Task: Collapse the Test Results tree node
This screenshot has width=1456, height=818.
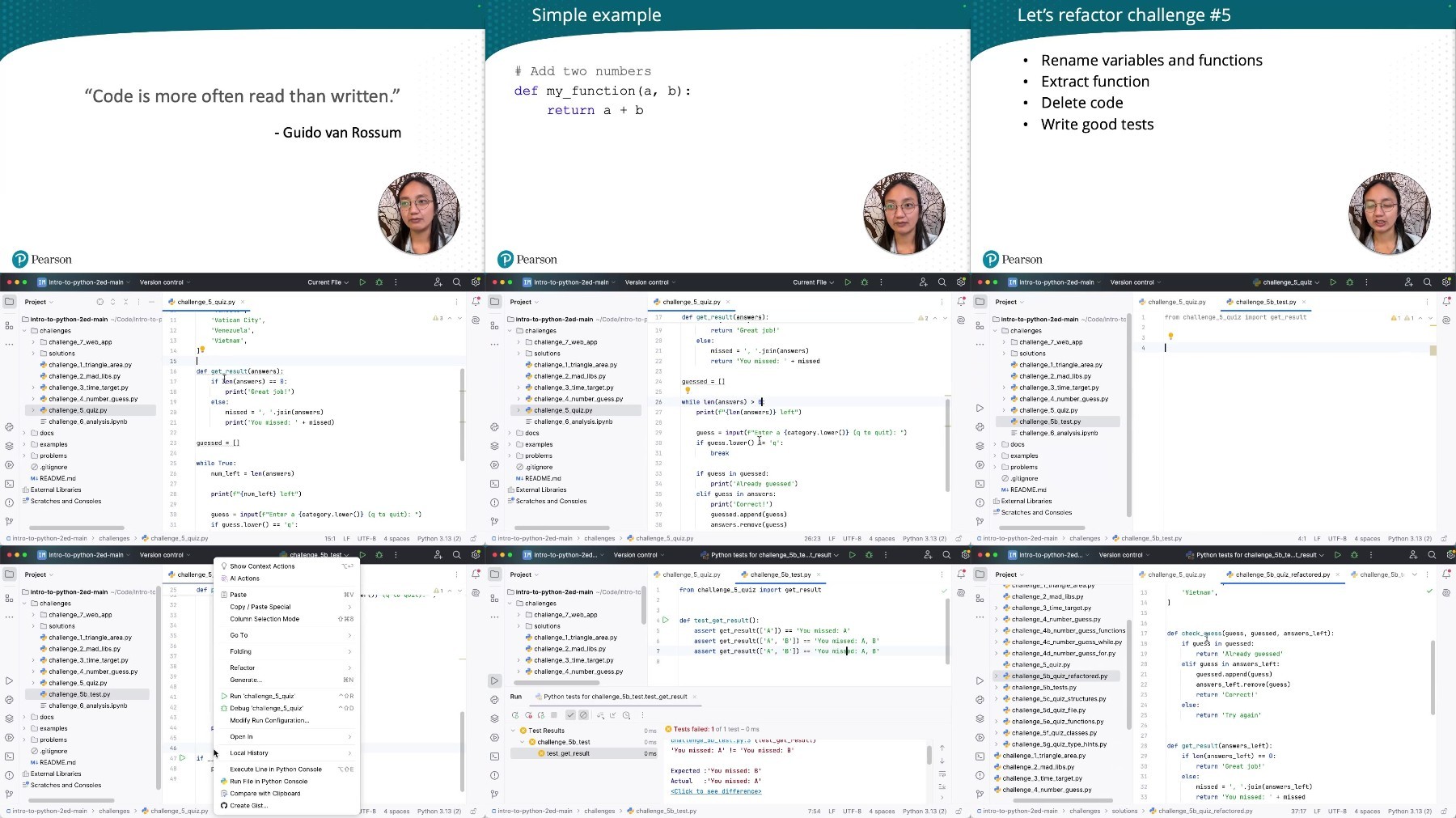Action: (513, 731)
